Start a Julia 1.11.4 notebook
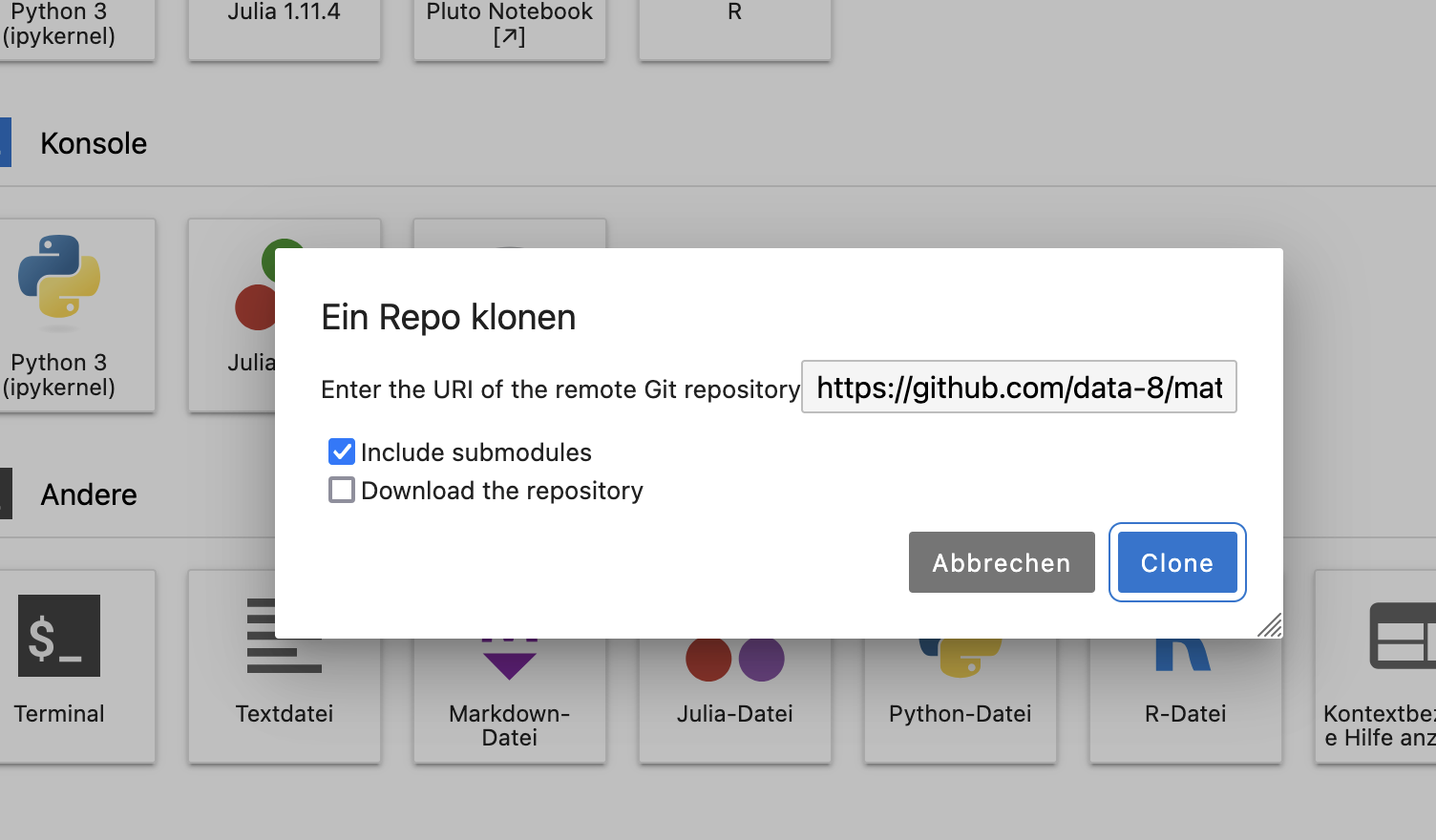 coord(285,30)
